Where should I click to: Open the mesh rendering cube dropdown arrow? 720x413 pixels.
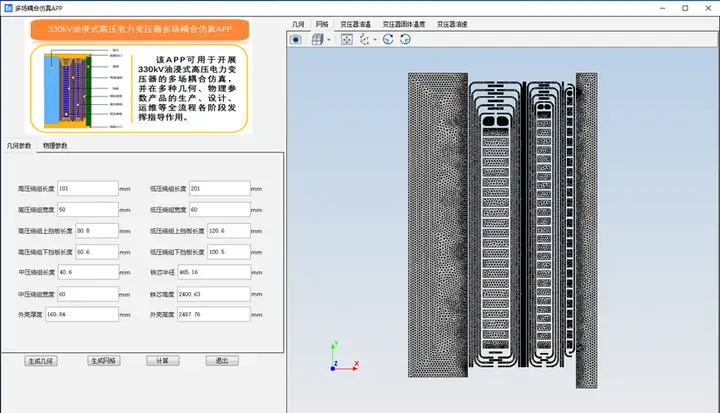point(329,40)
